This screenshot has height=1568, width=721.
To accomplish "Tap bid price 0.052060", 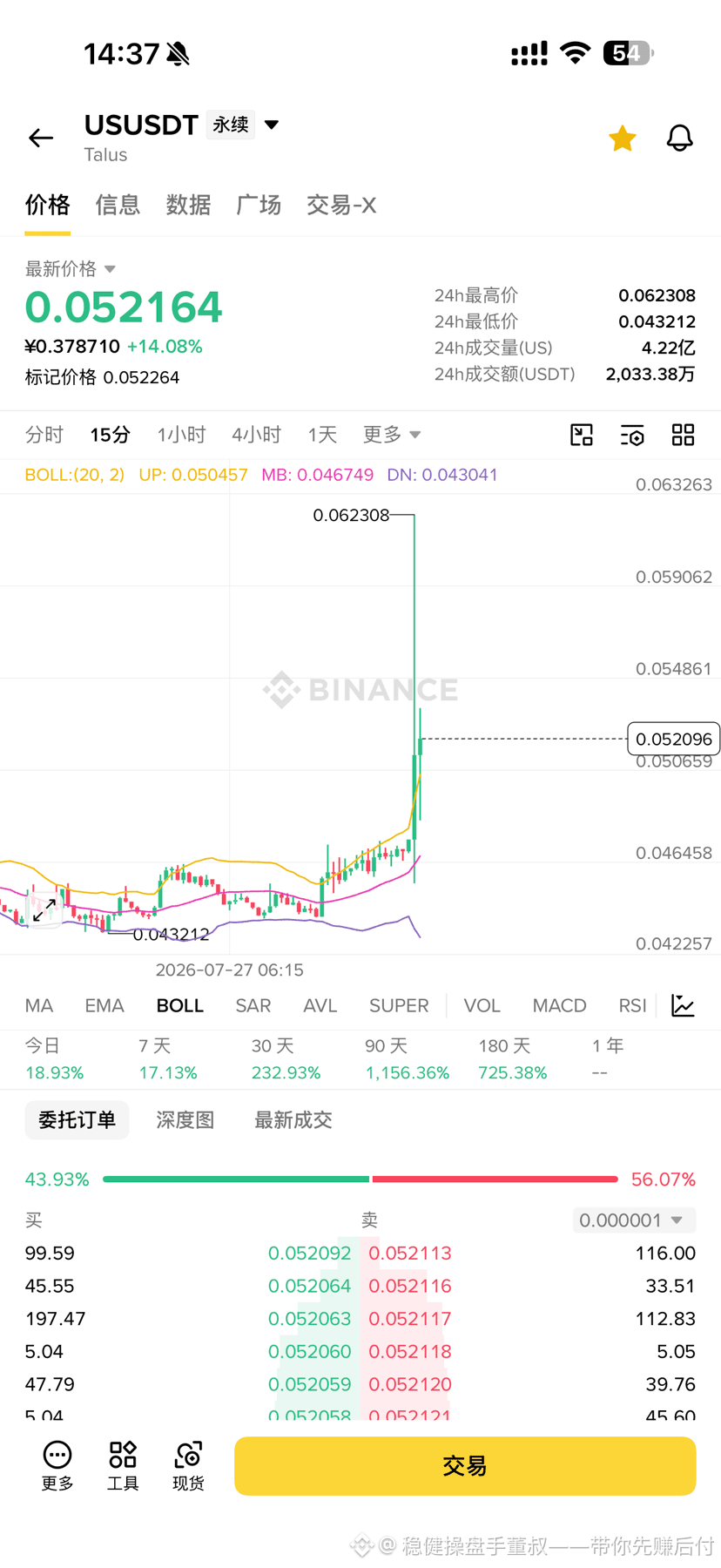I will pyautogui.click(x=310, y=1352).
